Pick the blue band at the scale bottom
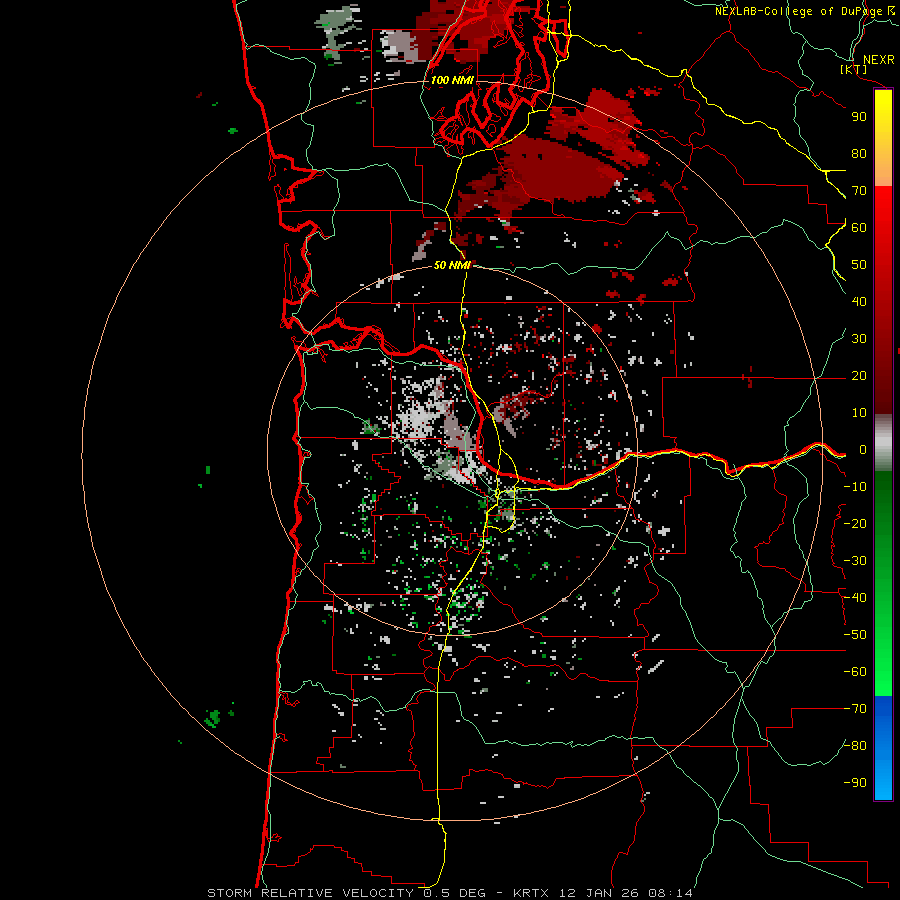Screen dimensions: 900x900 (883, 747)
